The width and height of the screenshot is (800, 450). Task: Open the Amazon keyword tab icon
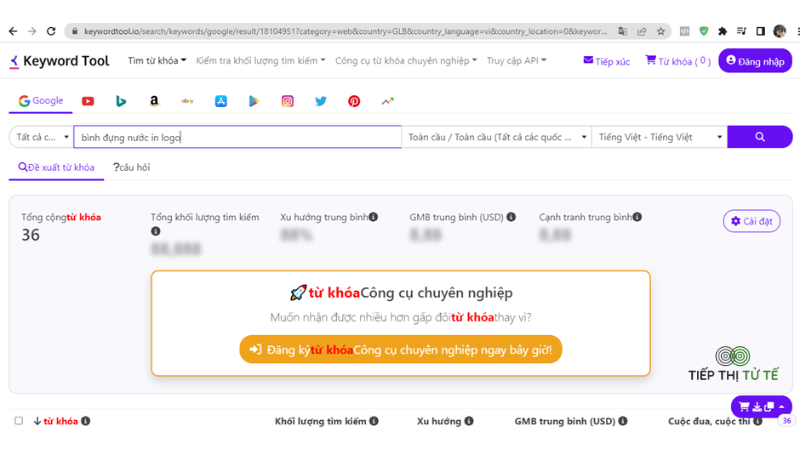click(x=154, y=101)
